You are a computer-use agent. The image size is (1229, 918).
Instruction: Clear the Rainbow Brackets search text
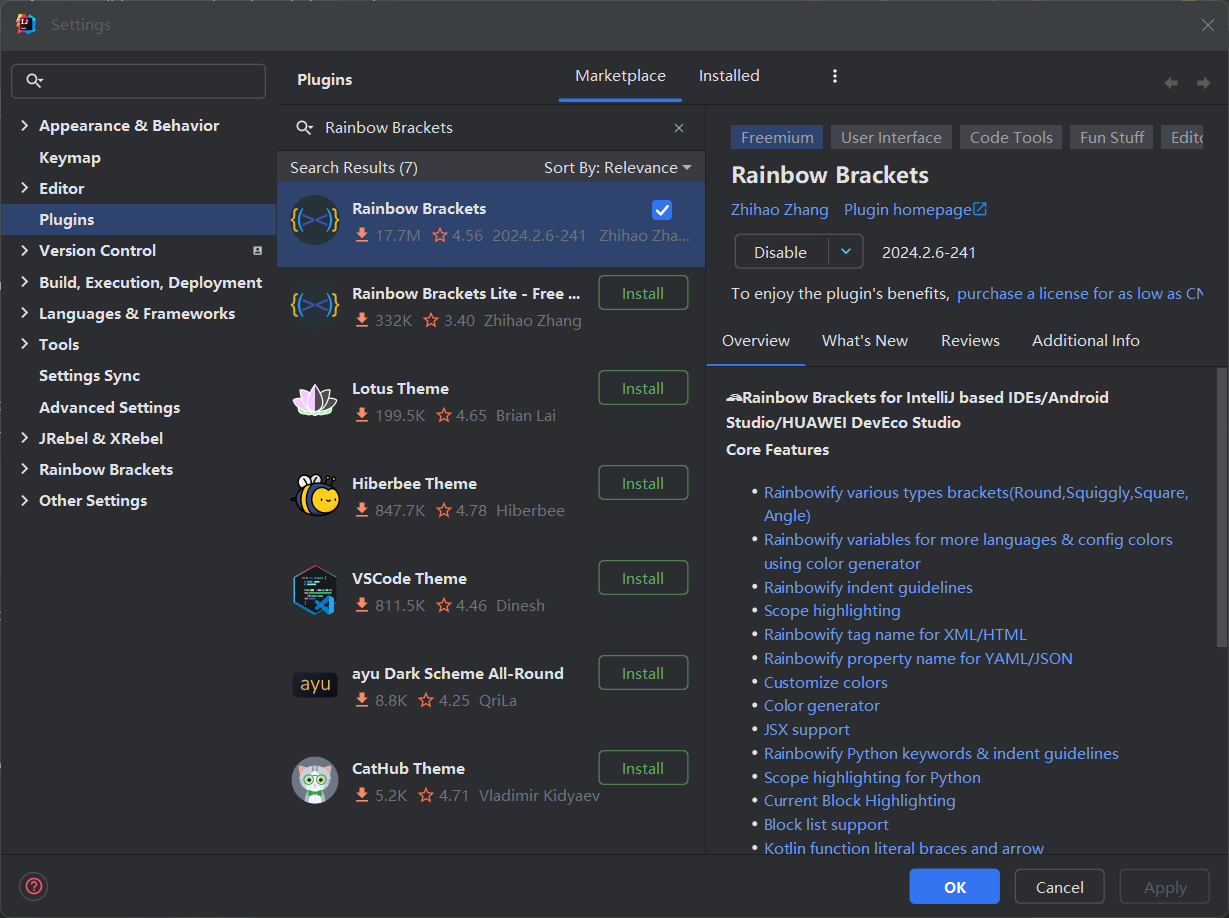pos(679,128)
